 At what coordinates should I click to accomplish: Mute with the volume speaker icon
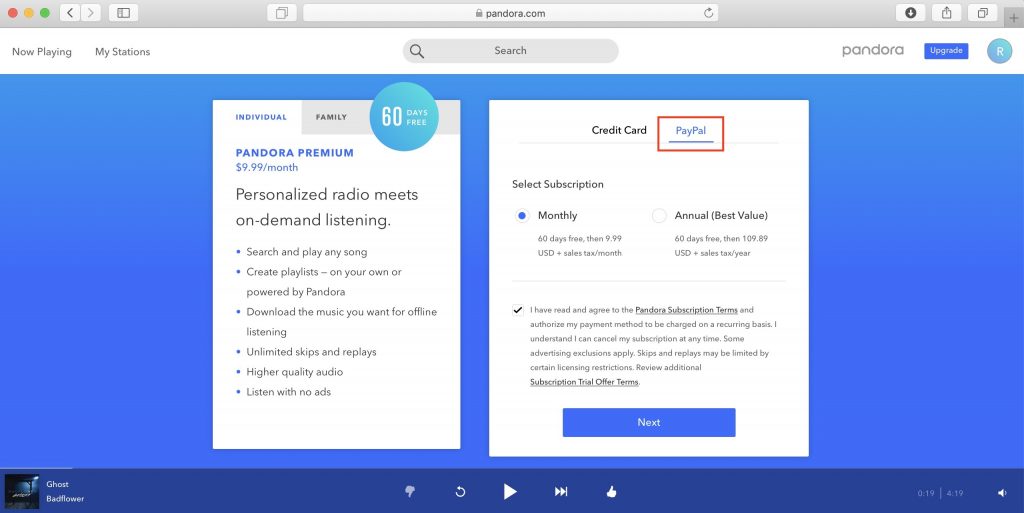click(1002, 492)
